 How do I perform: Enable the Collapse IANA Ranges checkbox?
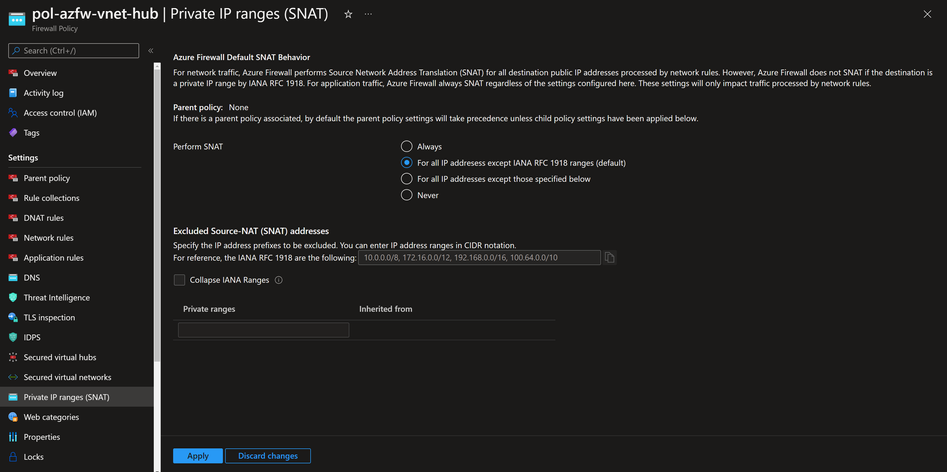click(179, 280)
